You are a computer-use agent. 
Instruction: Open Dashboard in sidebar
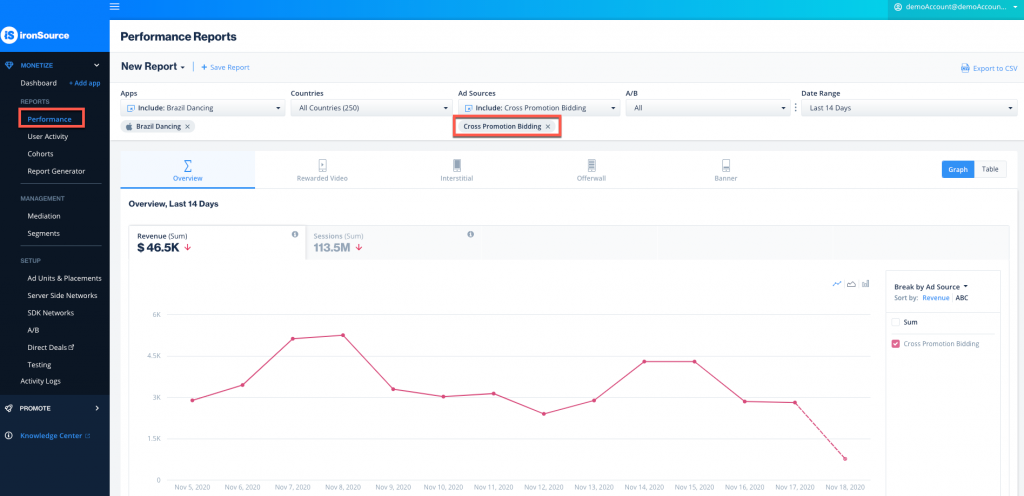(x=38, y=84)
